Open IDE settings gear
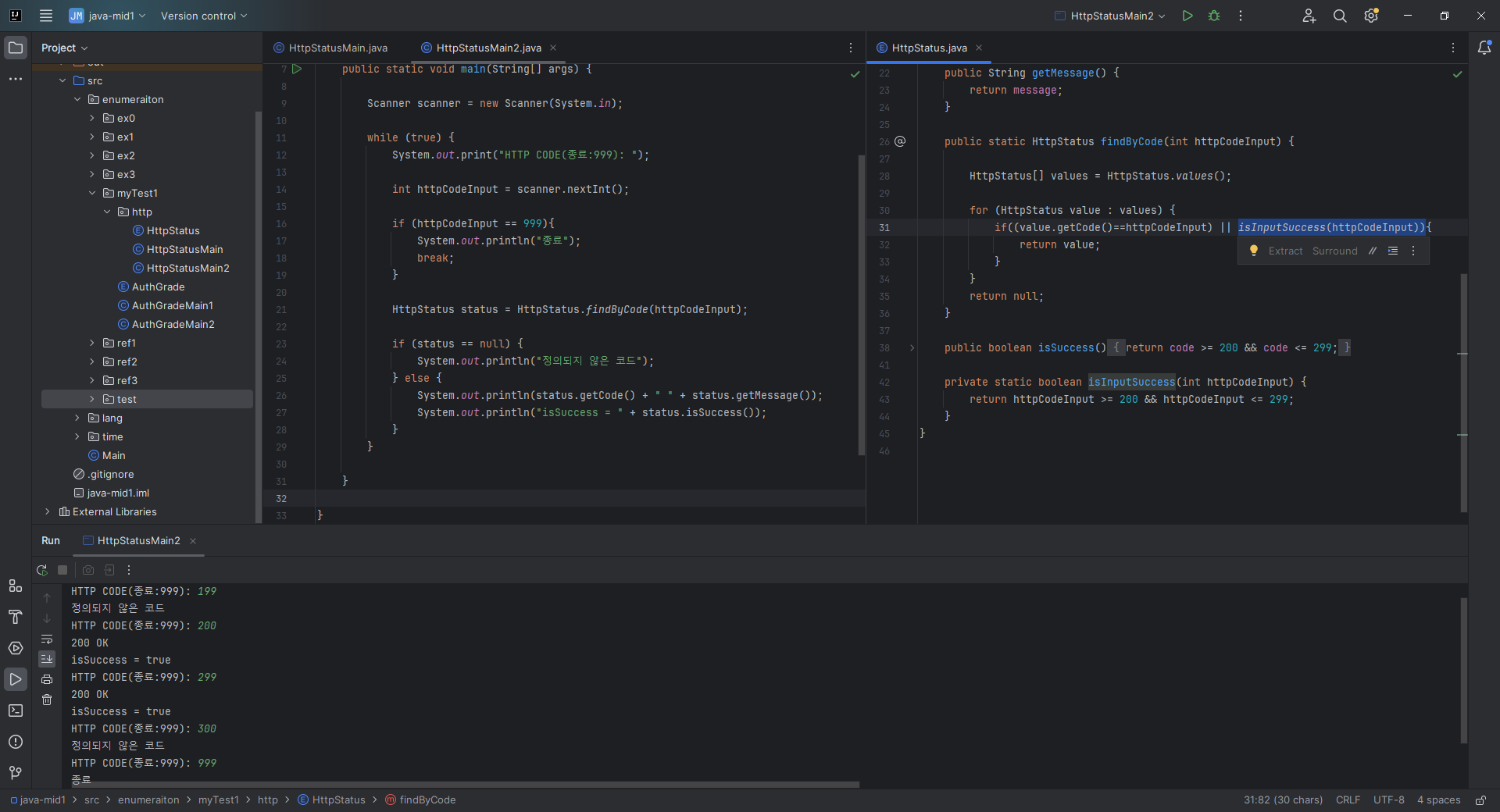This screenshot has height=812, width=1500. (x=1371, y=16)
